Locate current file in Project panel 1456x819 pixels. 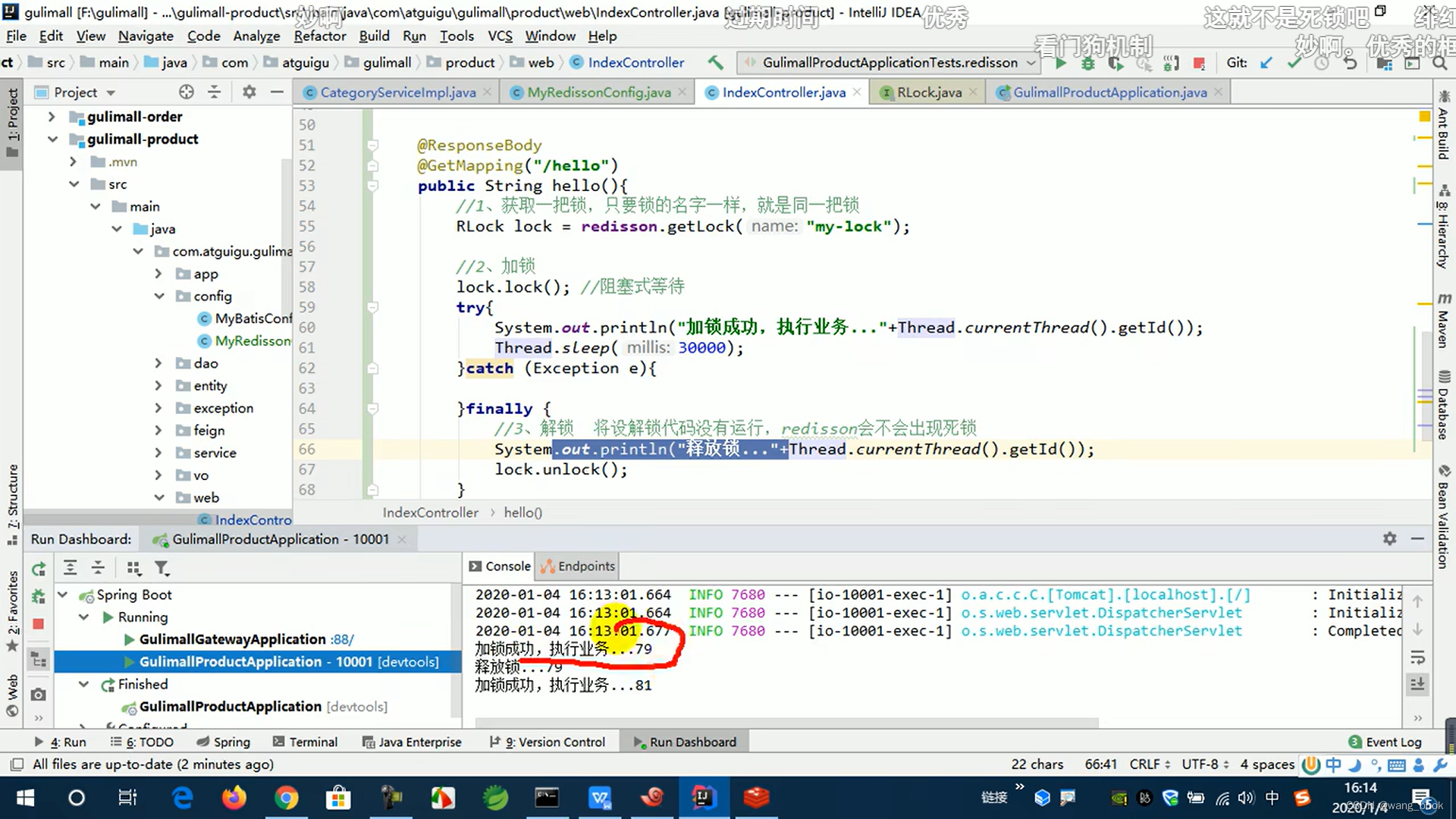coord(187,92)
